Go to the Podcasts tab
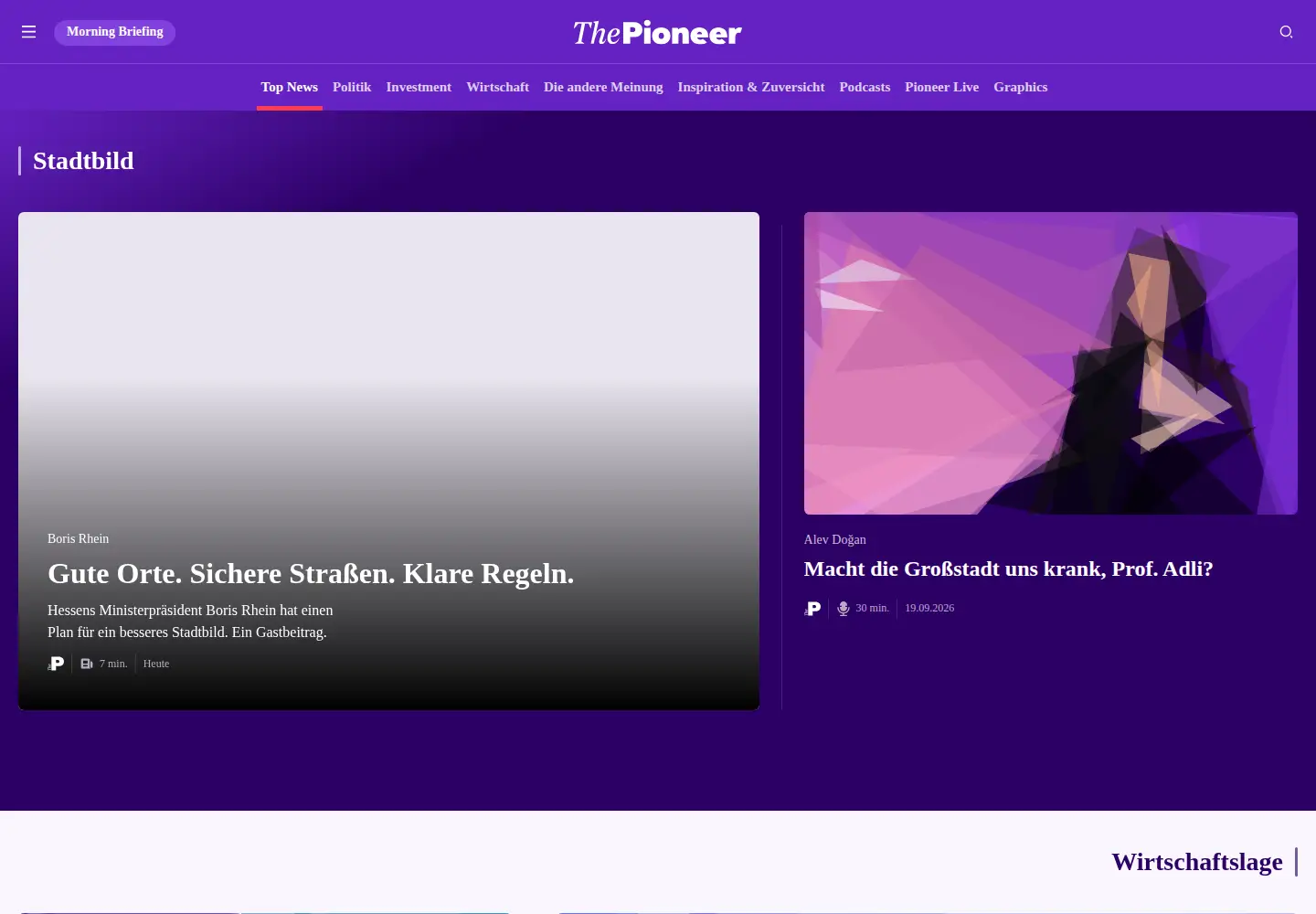Image resolution: width=1316 pixels, height=914 pixels. [865, 87]
